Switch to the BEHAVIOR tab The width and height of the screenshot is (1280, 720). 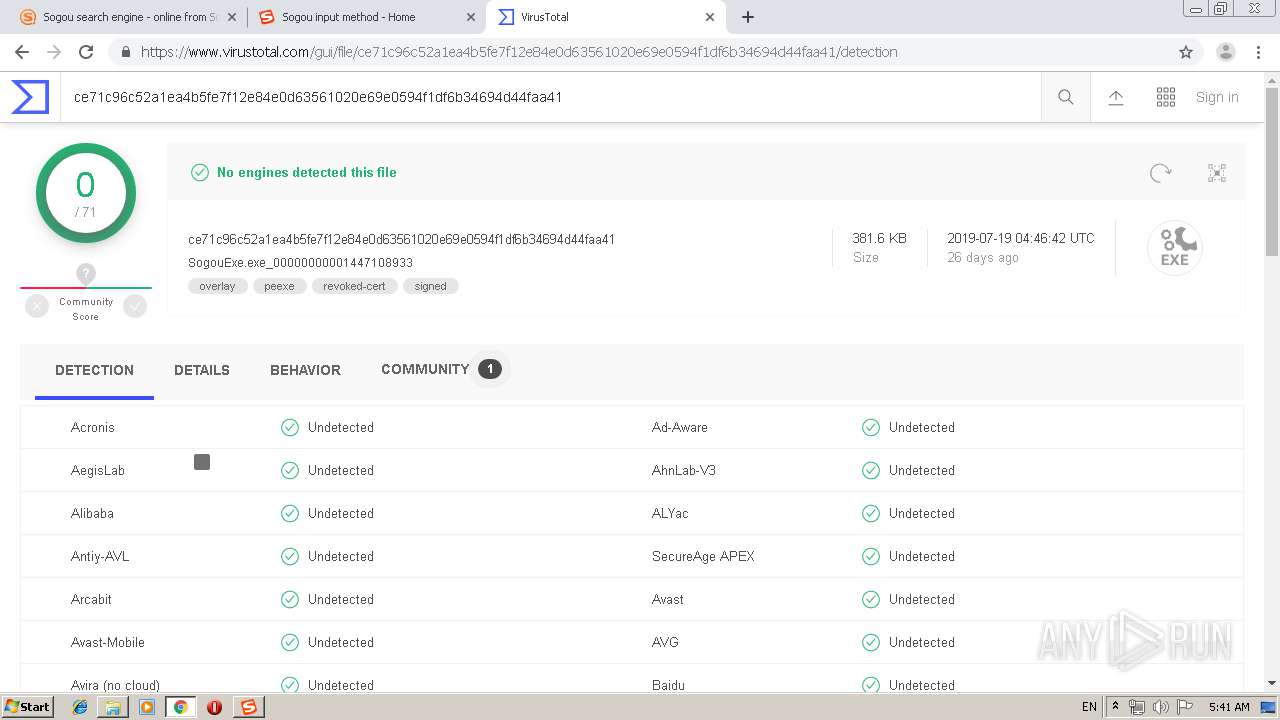(305, 370)
